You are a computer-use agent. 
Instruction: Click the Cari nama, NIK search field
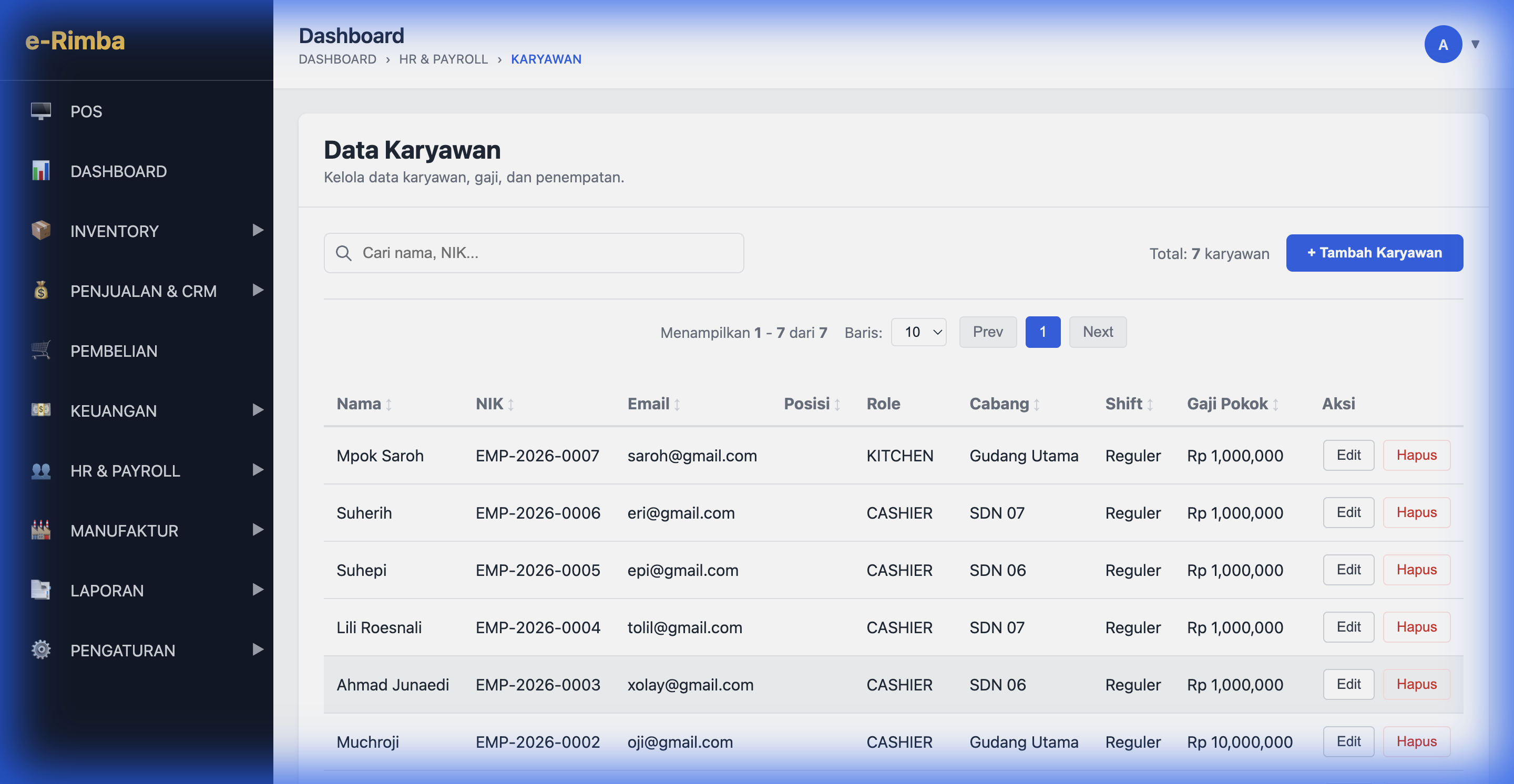(x=534, y=253)
